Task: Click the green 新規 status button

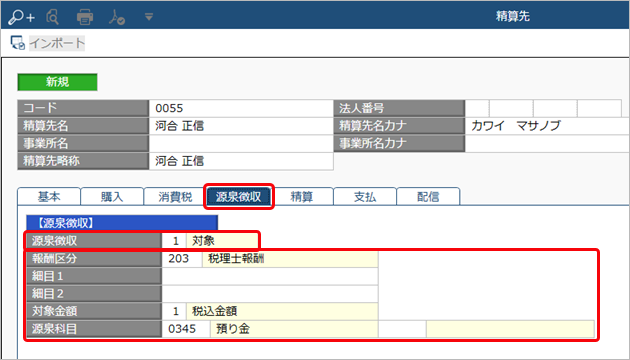Action: (57, 82)
